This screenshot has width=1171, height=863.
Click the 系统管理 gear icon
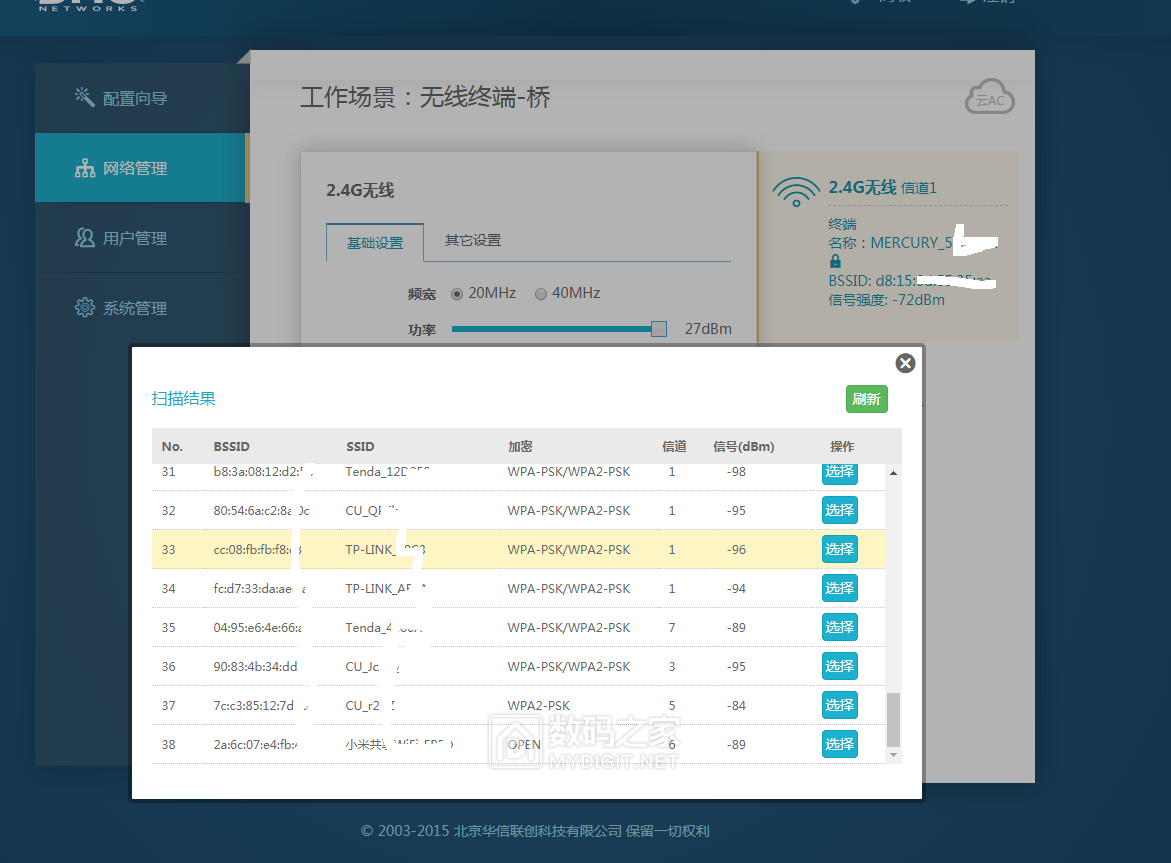point(83,307)
